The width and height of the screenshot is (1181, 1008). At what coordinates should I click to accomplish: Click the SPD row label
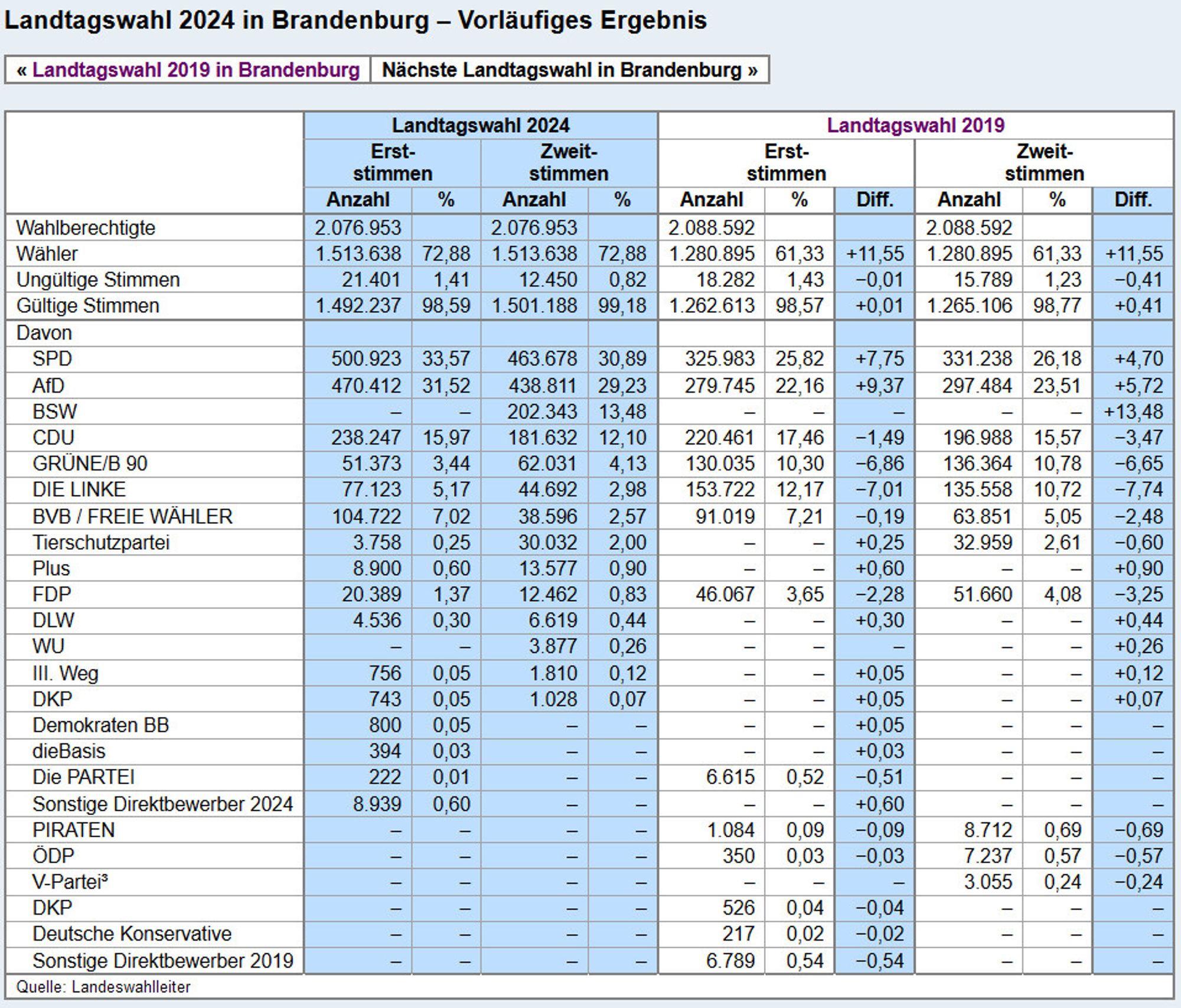(x=53, y=358)
